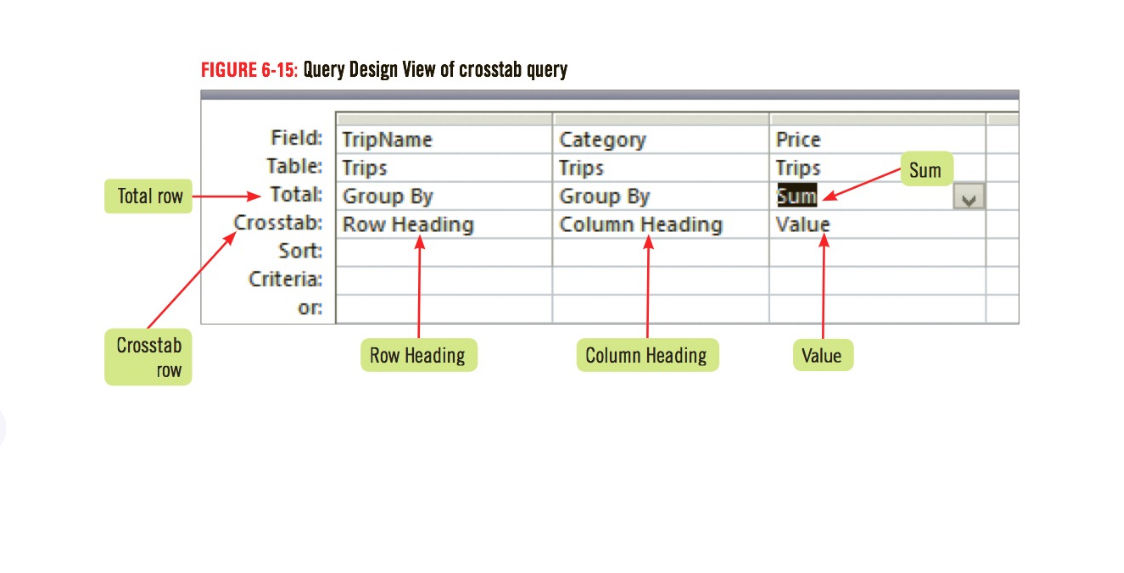Screen dimensions: 1124x573
Task: Click the Trips table cell under TripName
Action: point(444,168)
